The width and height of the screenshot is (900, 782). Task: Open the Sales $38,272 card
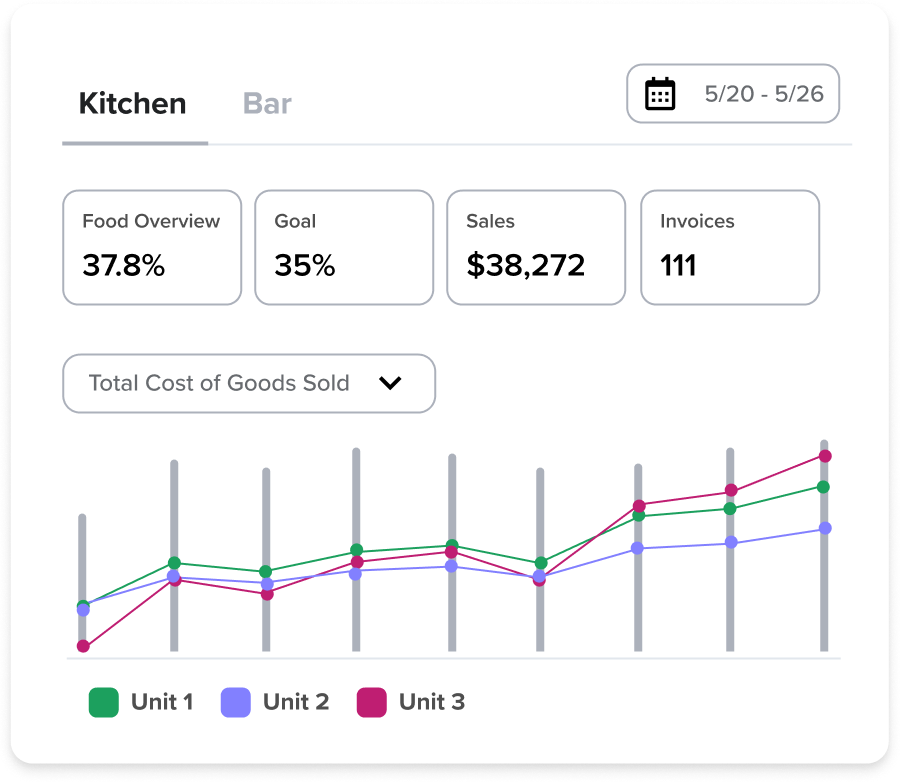point(536,247)
